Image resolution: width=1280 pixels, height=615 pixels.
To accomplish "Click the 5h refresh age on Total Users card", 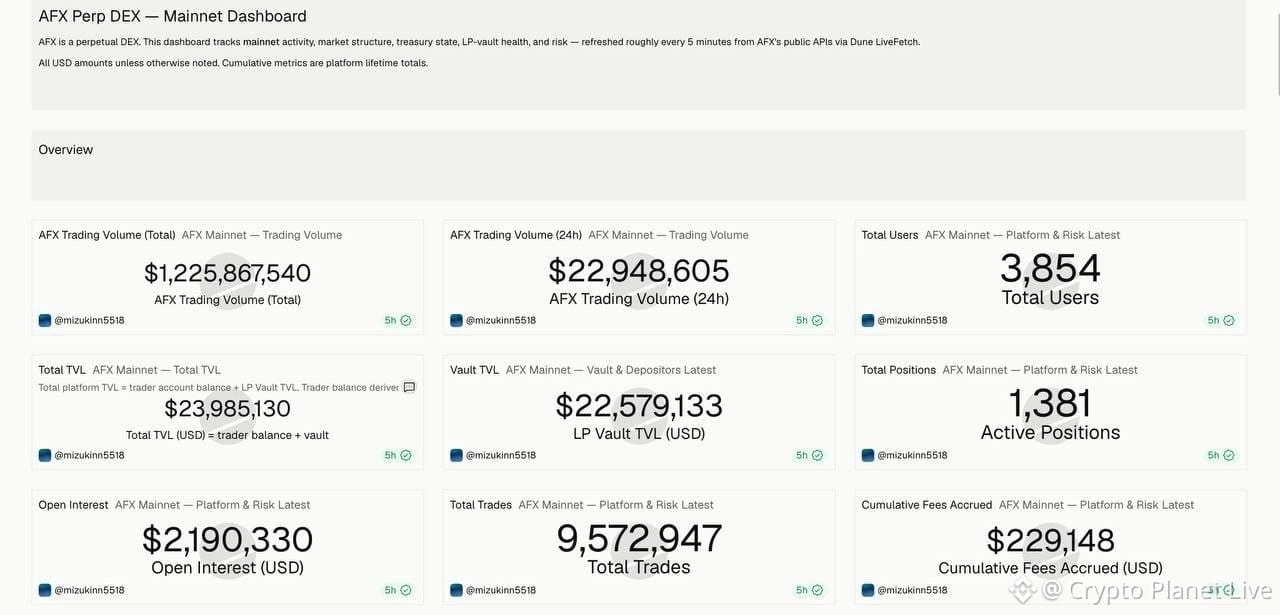I will (x=1213, y=321).
